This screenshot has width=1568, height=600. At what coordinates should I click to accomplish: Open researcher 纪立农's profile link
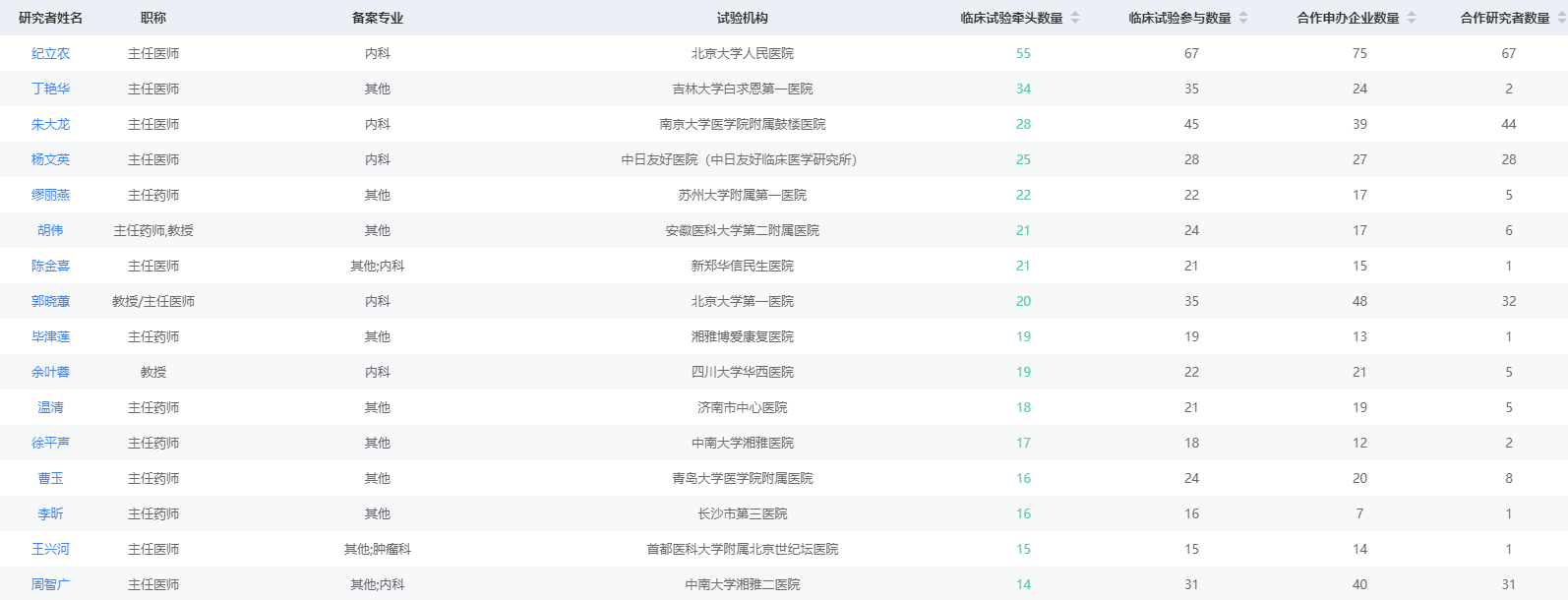click(50, 53)
